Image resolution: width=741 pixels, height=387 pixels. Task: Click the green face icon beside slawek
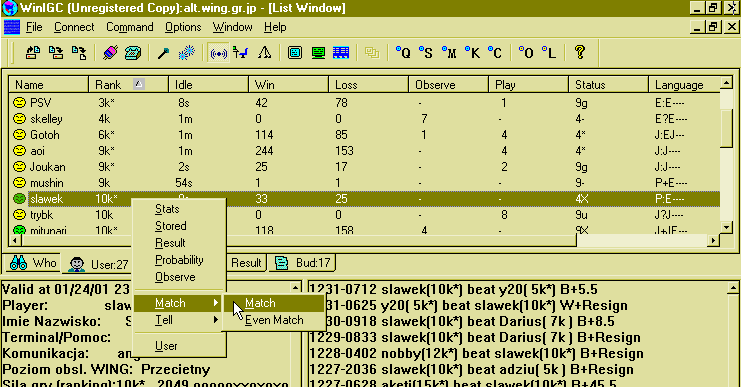[x=19, y=199]
